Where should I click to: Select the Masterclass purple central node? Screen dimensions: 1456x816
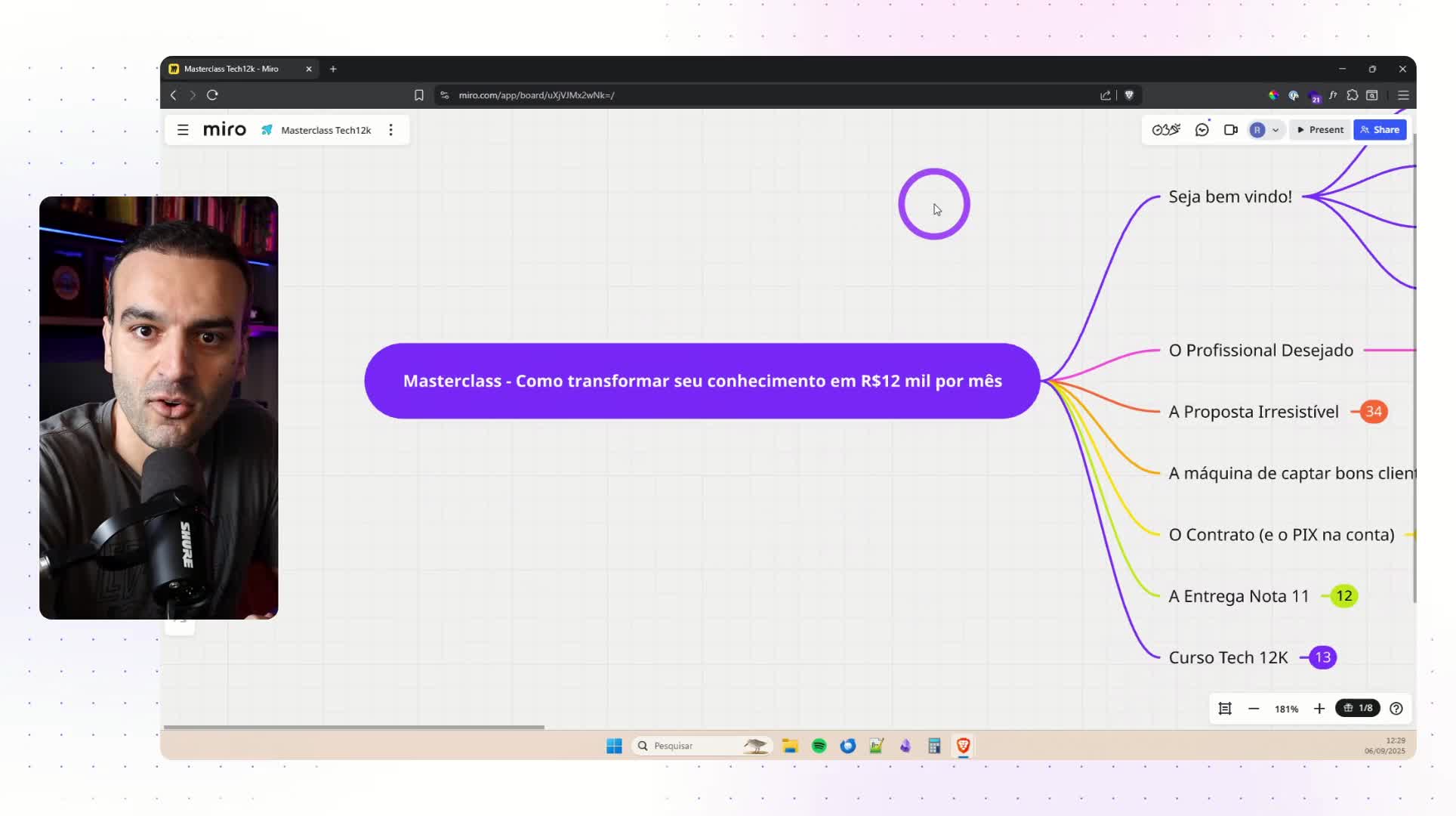[x=701, y=381]
